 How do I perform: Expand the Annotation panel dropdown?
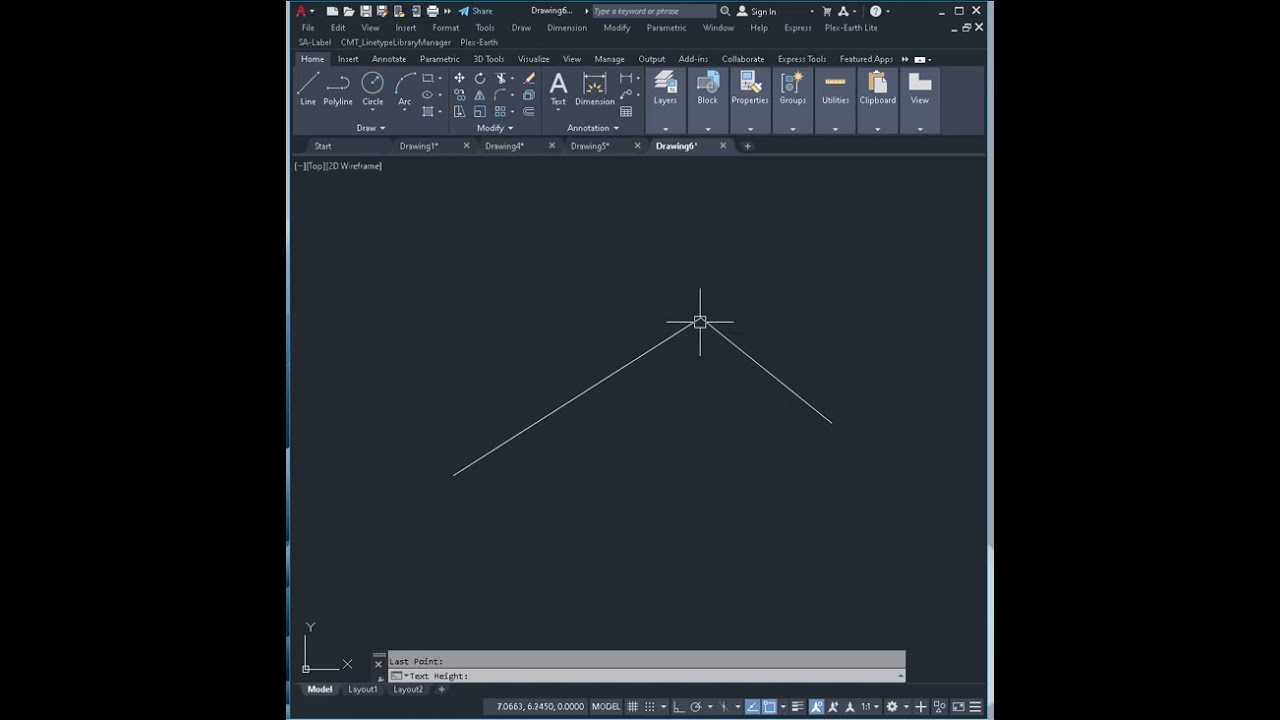pos(593,128)
